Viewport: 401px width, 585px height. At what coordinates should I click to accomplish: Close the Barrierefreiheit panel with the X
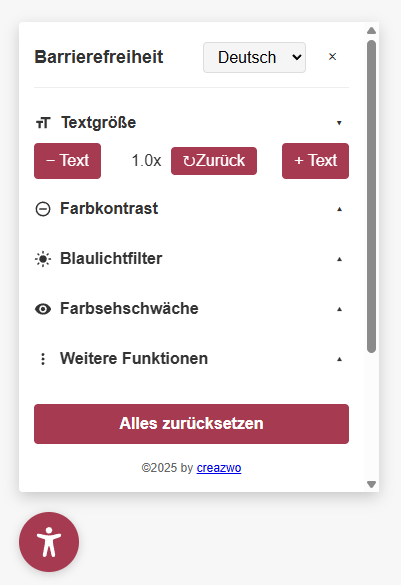click(332, 57)
